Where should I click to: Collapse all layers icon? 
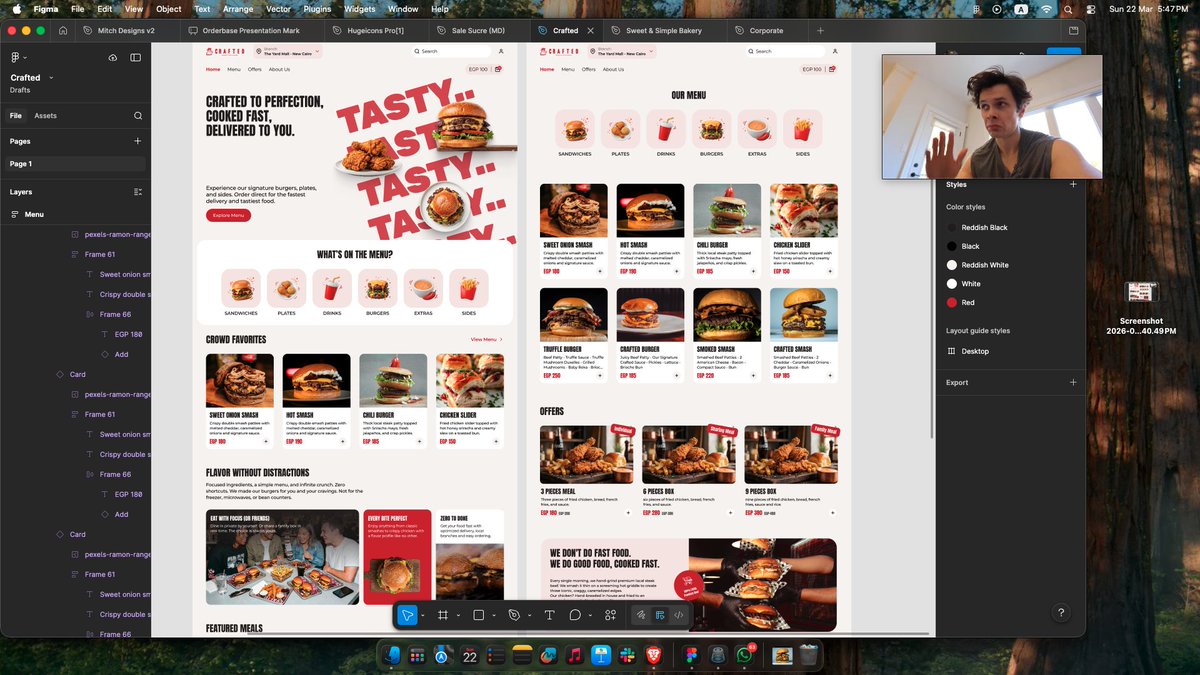click(138, 192)
